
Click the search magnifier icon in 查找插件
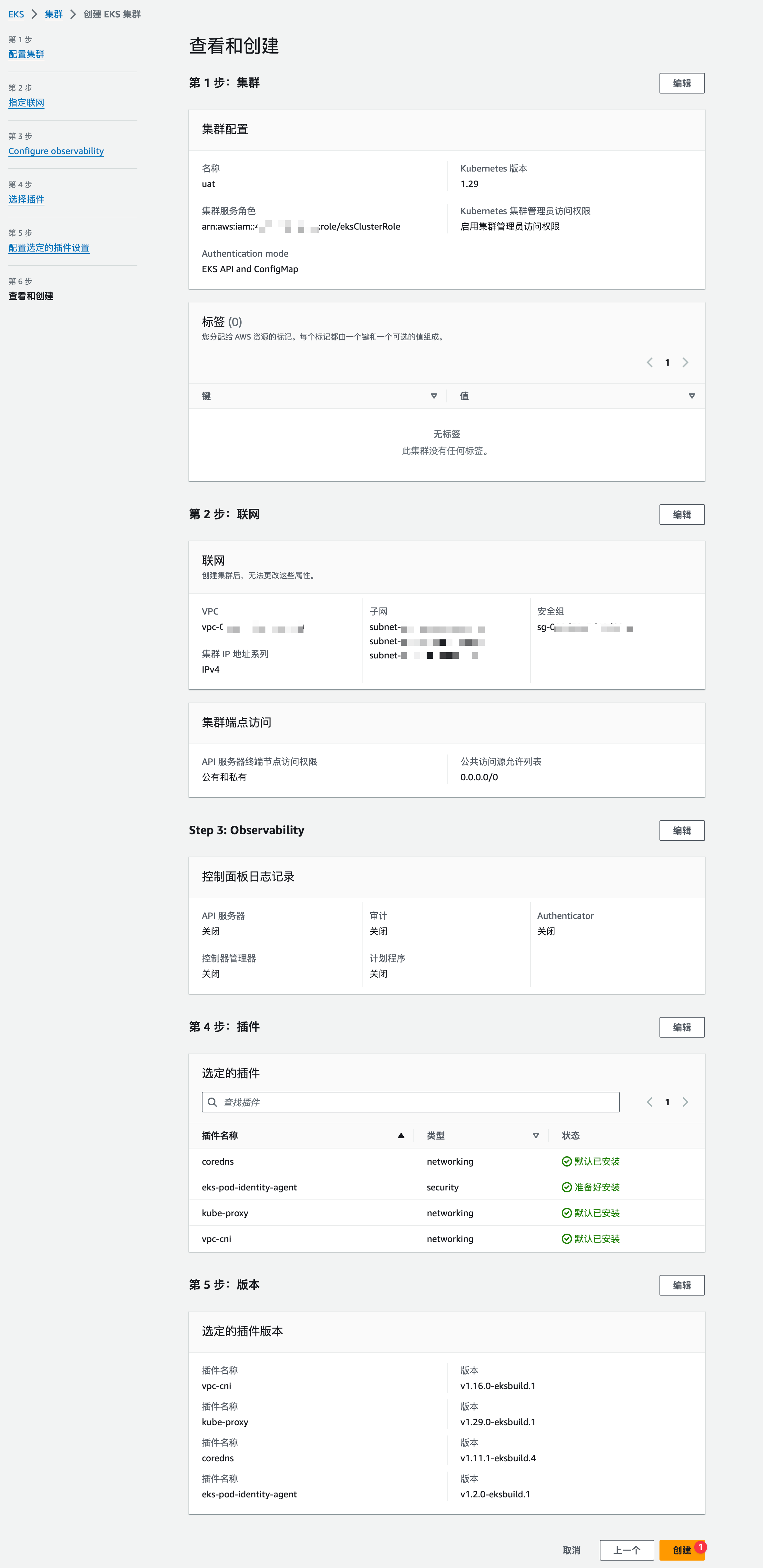click(x=213, y=1102)
